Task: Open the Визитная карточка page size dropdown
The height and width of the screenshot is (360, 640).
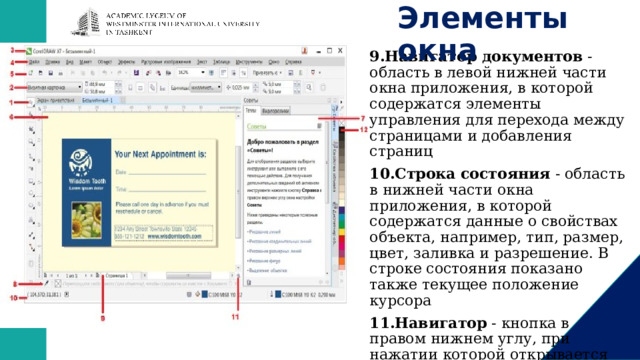Action: (x=55, y=87)
